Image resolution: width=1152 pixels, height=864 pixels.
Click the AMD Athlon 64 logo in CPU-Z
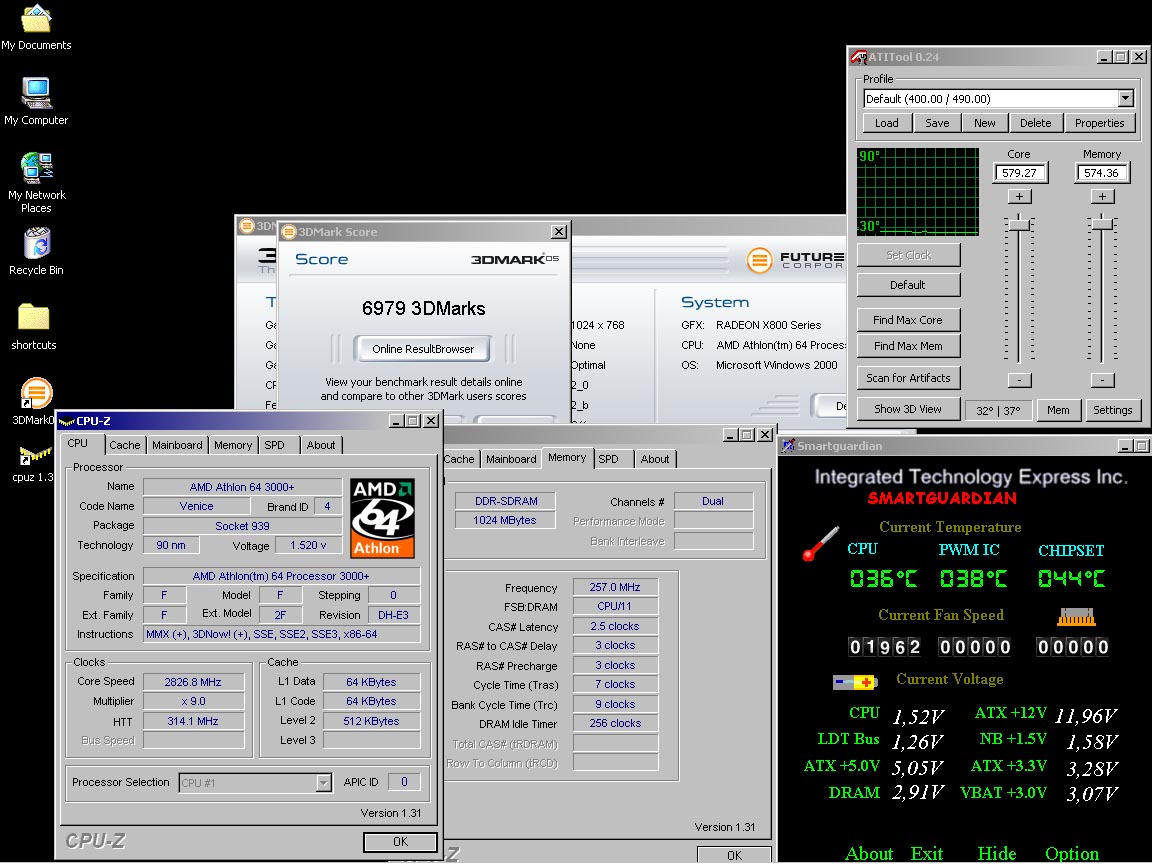click(x=382, y=518)
